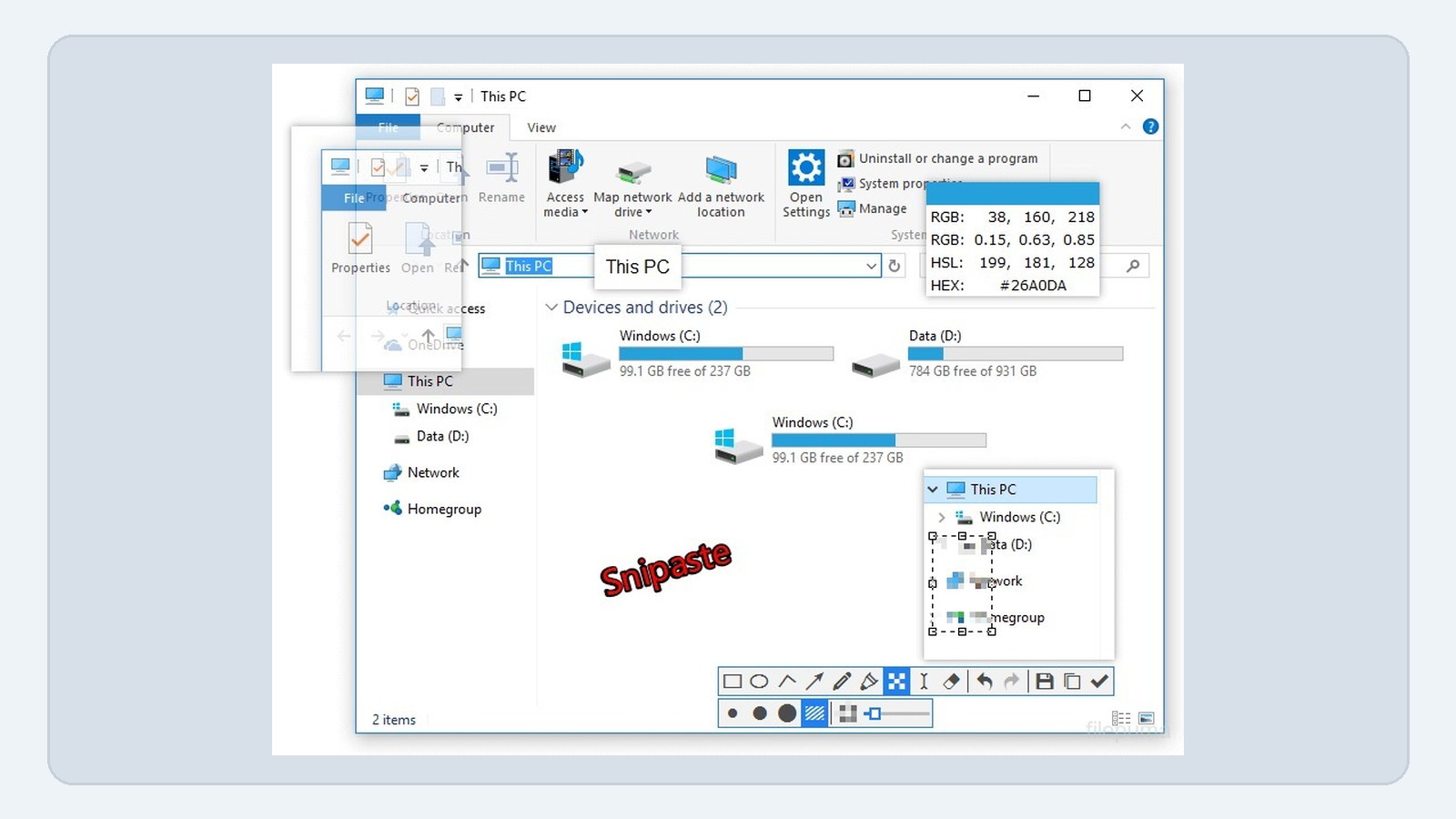The width and height of the screenshot is (1456, 819).
Task: Select the Ellipse annotation tool
Action: pyautogui.click(x=760, y=682)
